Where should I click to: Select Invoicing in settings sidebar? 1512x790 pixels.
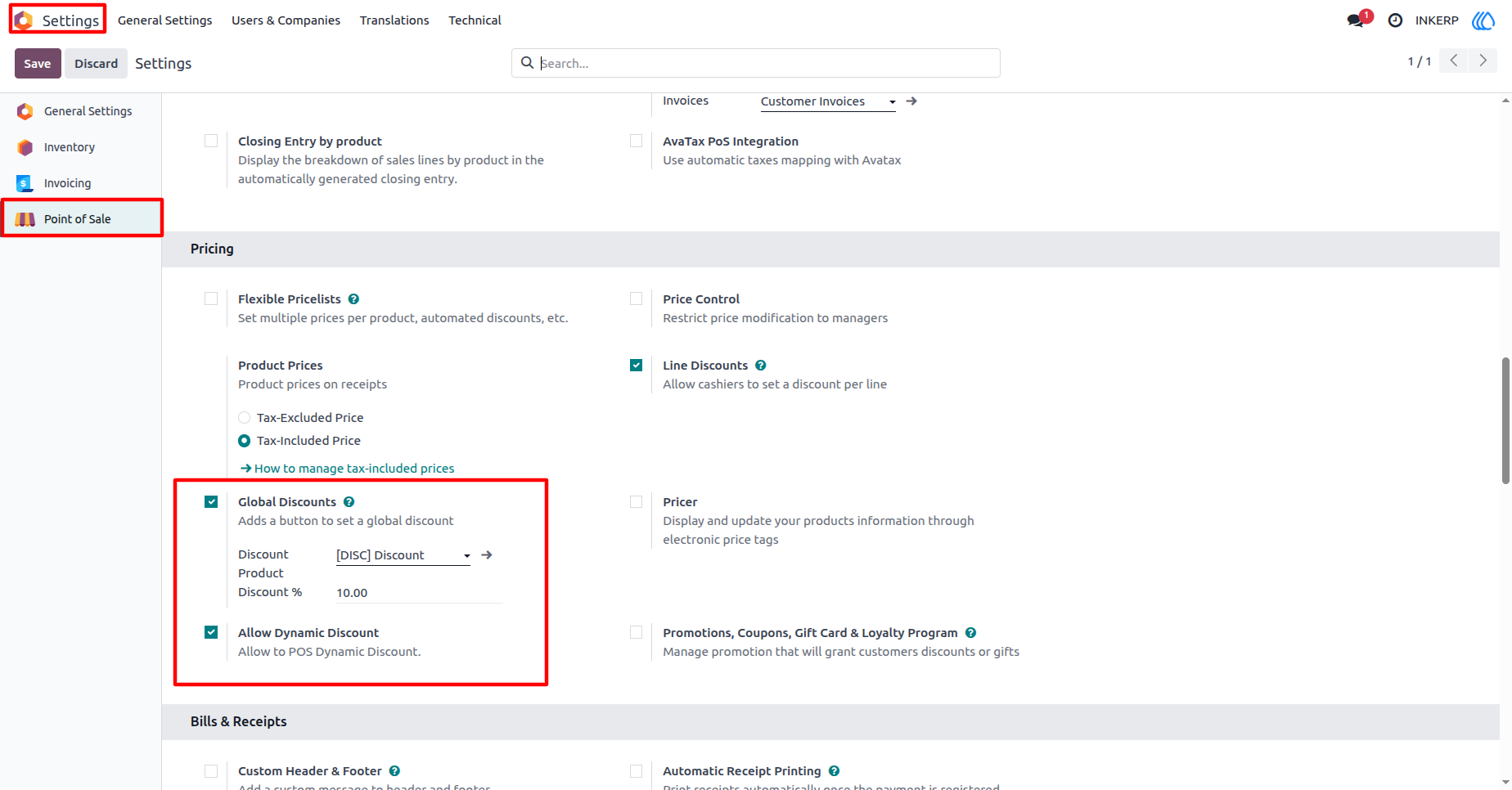tap(81, 183)
